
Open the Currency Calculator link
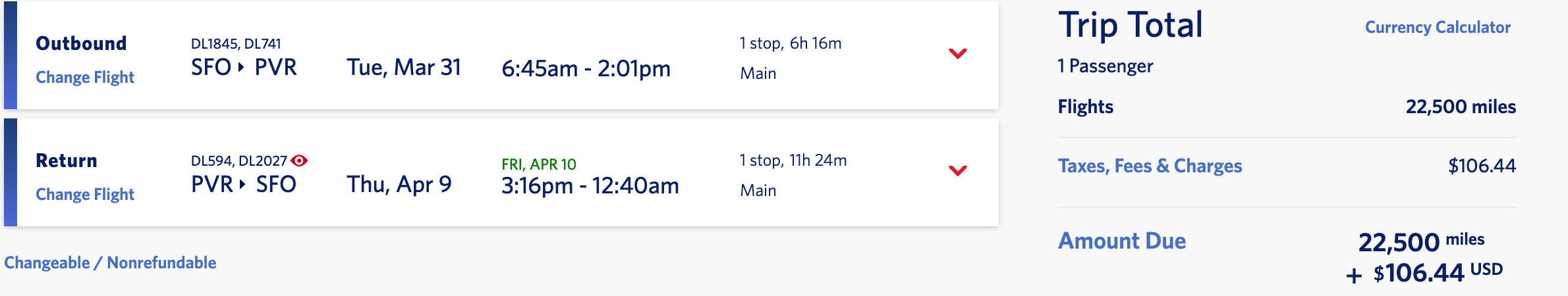click(1438, 28)
